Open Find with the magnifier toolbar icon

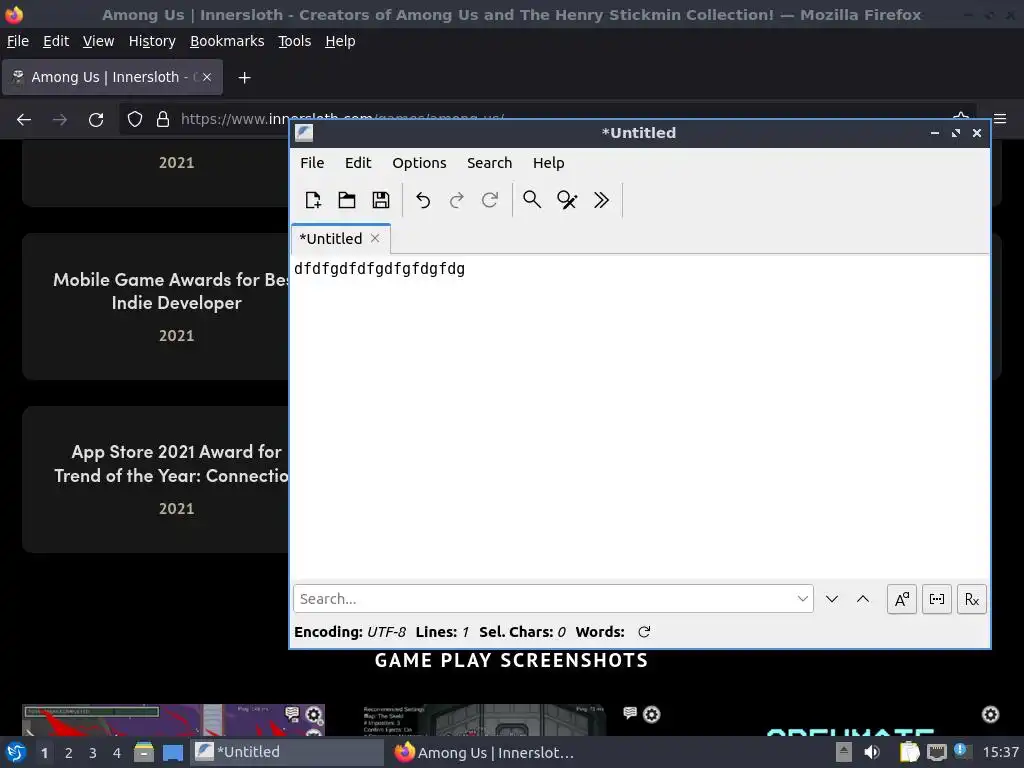pos(532,200)
